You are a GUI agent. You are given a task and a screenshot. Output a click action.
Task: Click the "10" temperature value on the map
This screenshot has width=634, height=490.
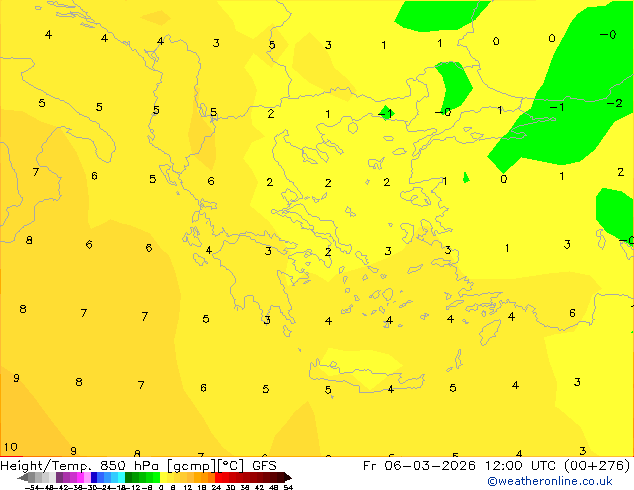[x=11, y=447]
